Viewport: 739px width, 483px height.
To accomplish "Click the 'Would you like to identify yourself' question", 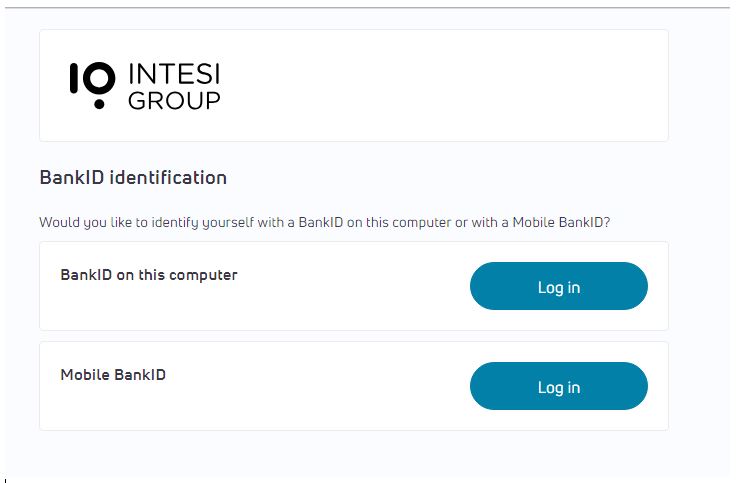I will [325, 222].
